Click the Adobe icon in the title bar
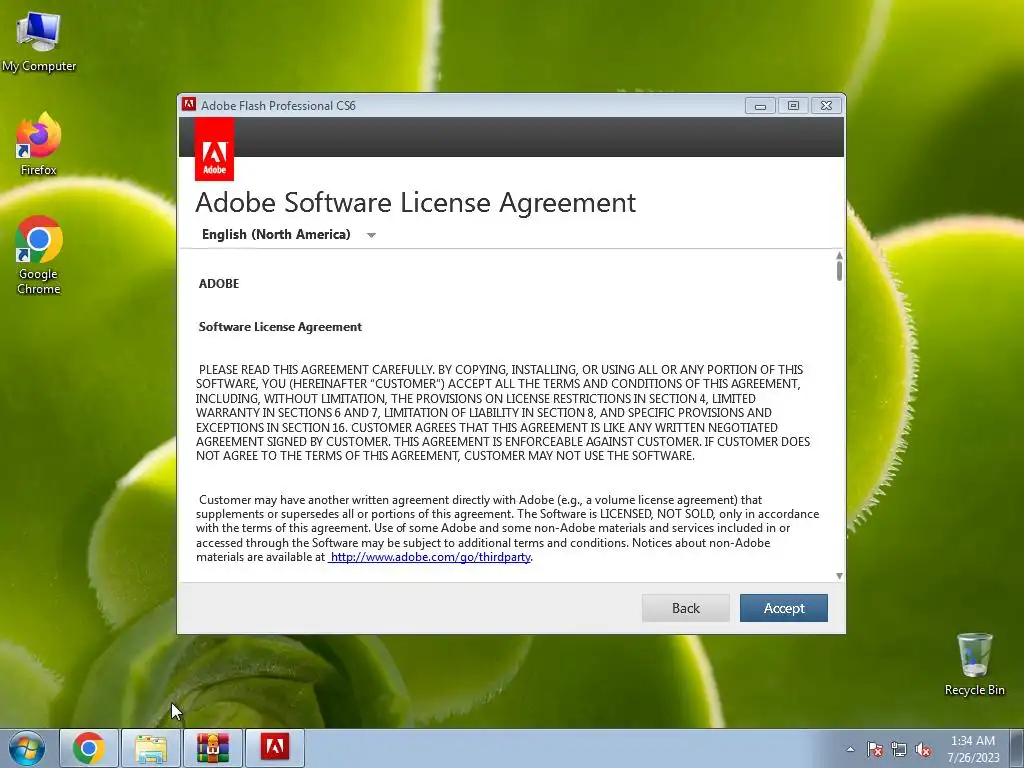This screenshot has width=1024, height=768. (x=189, y=105)
